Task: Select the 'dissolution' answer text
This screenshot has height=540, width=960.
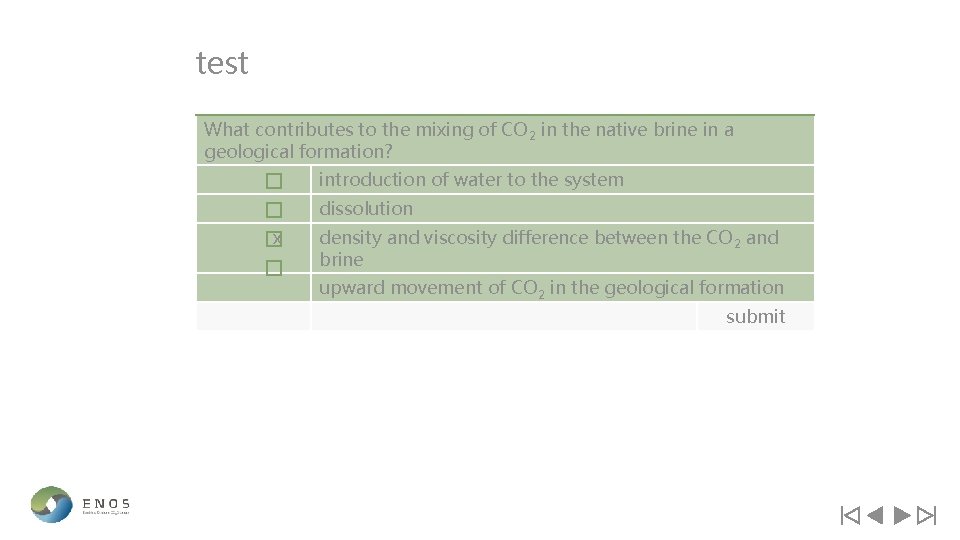Action: (365, 209)
